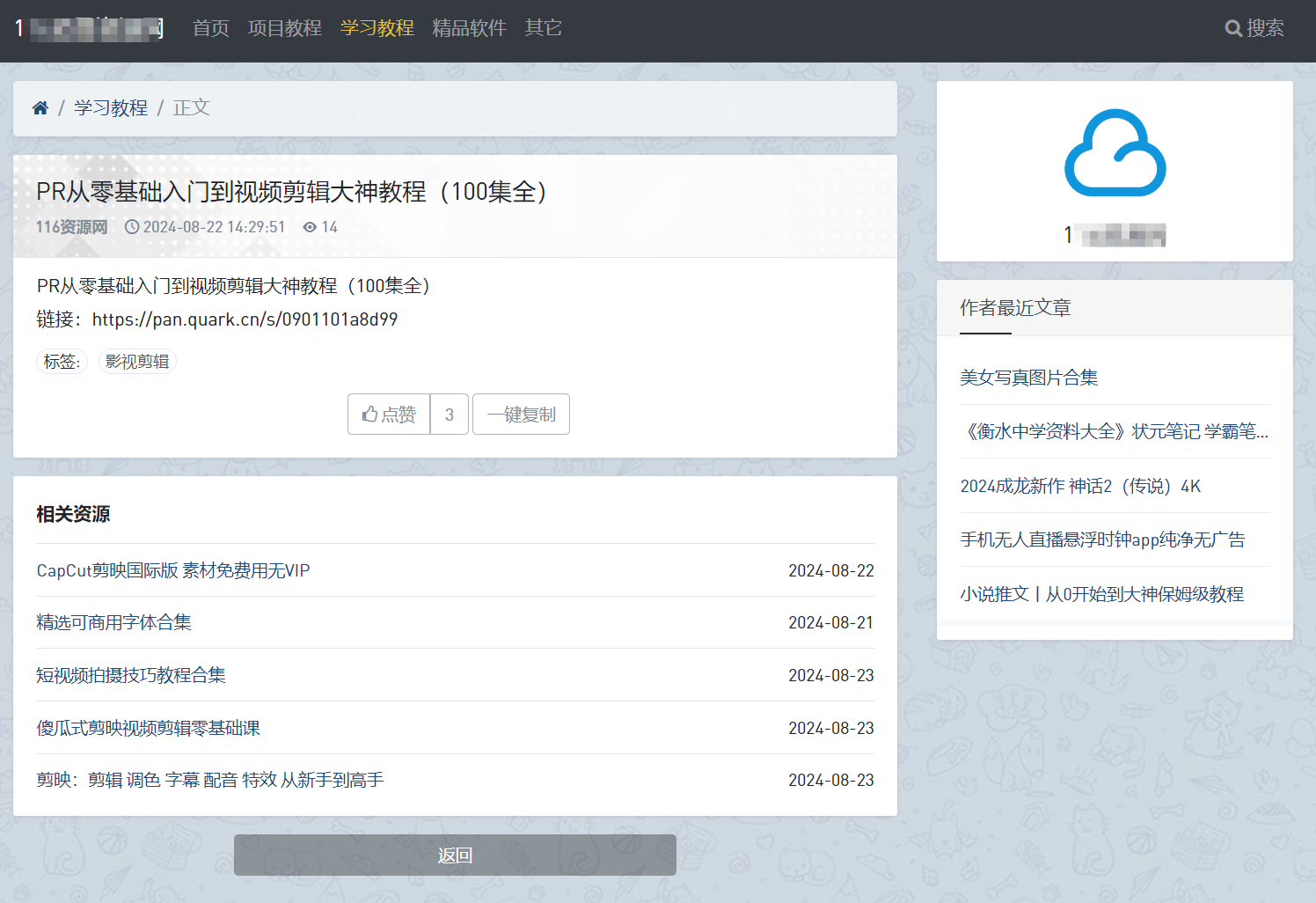
Task: Click the clock icon beside date
Action: 132,227
